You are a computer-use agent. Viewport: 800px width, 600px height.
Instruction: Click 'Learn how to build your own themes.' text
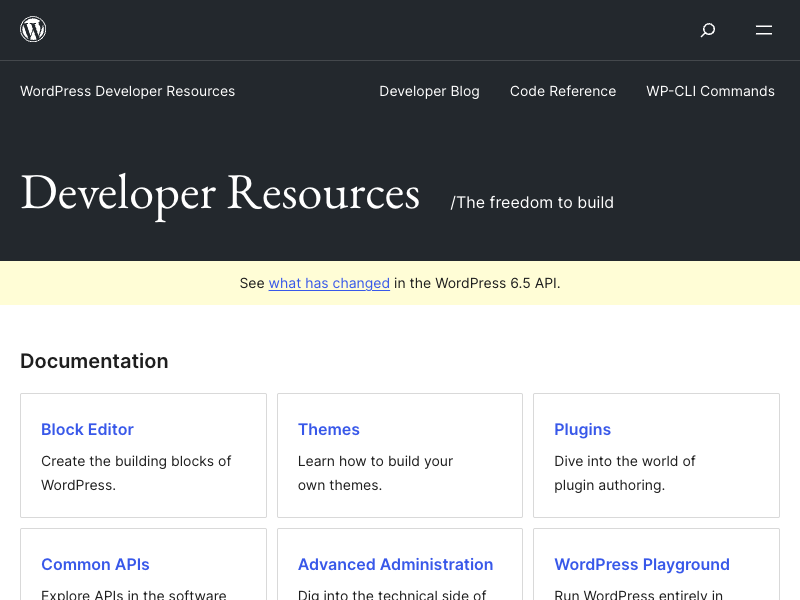(x=375, y=473)
